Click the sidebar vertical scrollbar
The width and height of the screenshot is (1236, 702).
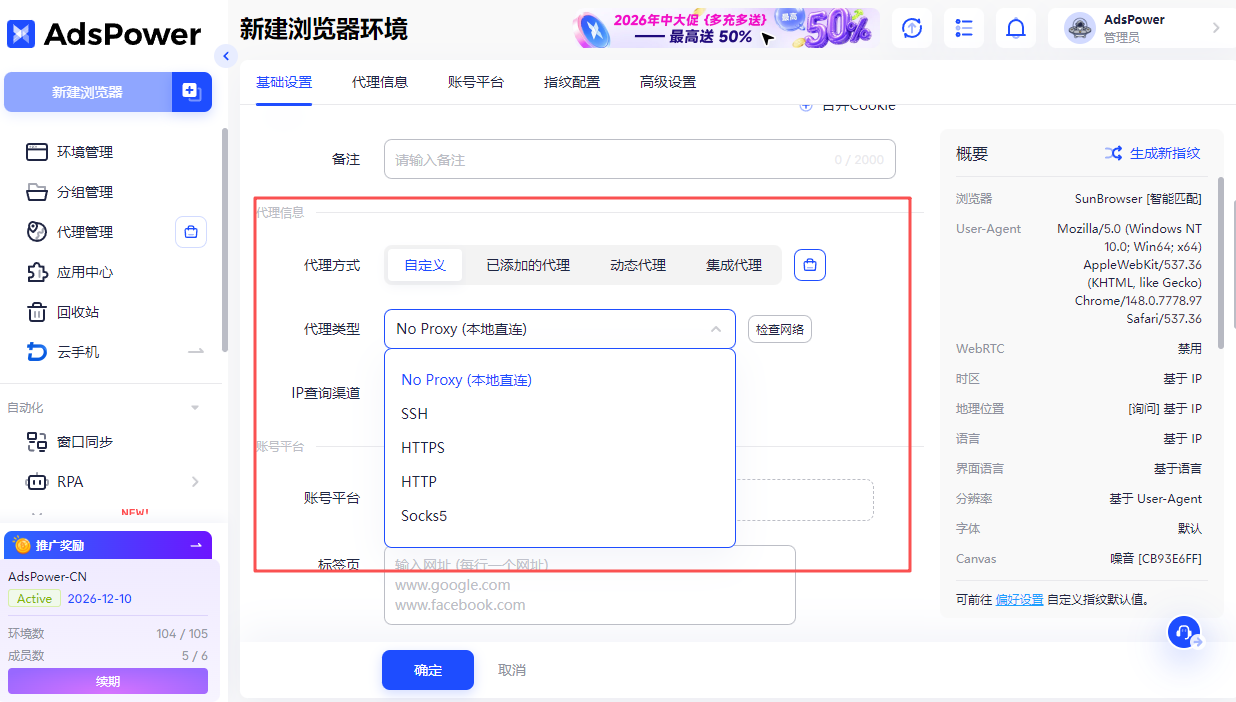(x=225, y=240)
